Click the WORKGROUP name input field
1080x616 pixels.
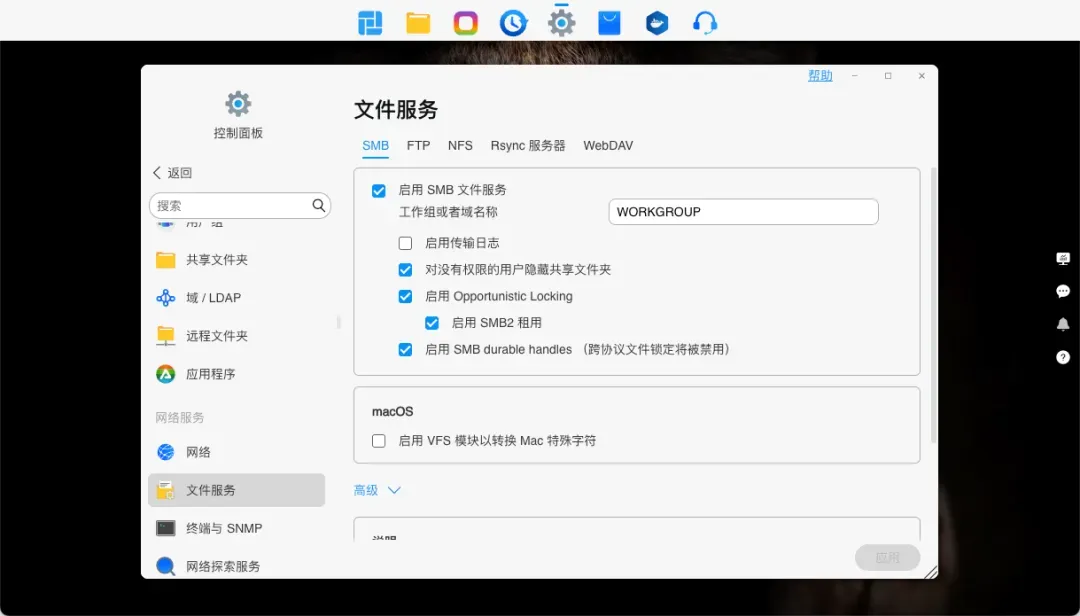(743, 212)
